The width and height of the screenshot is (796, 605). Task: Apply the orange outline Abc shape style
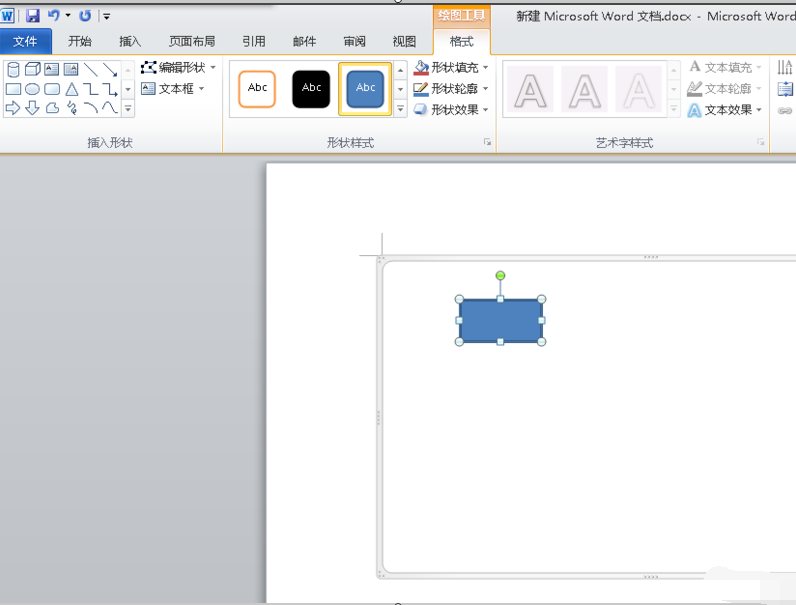click(257, 89)
